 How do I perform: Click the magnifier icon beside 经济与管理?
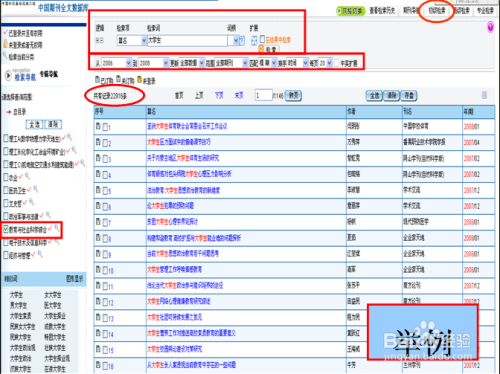coord(40,254)
